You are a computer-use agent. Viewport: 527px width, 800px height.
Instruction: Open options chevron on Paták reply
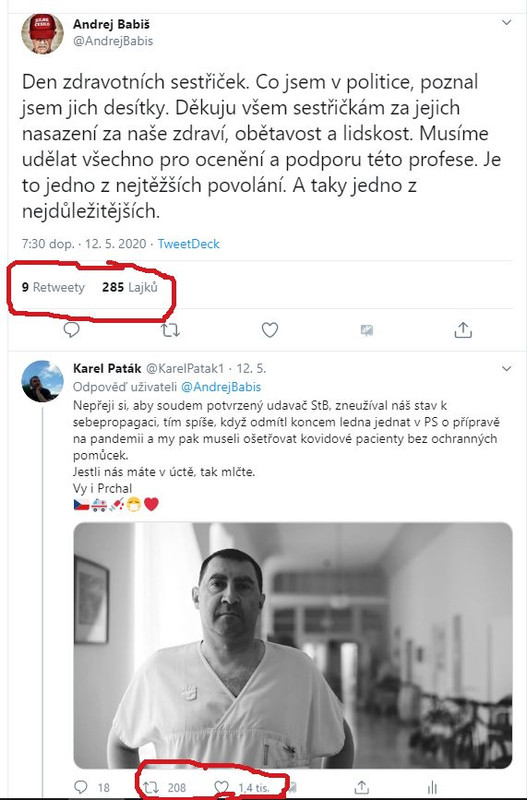coord(506,368)
